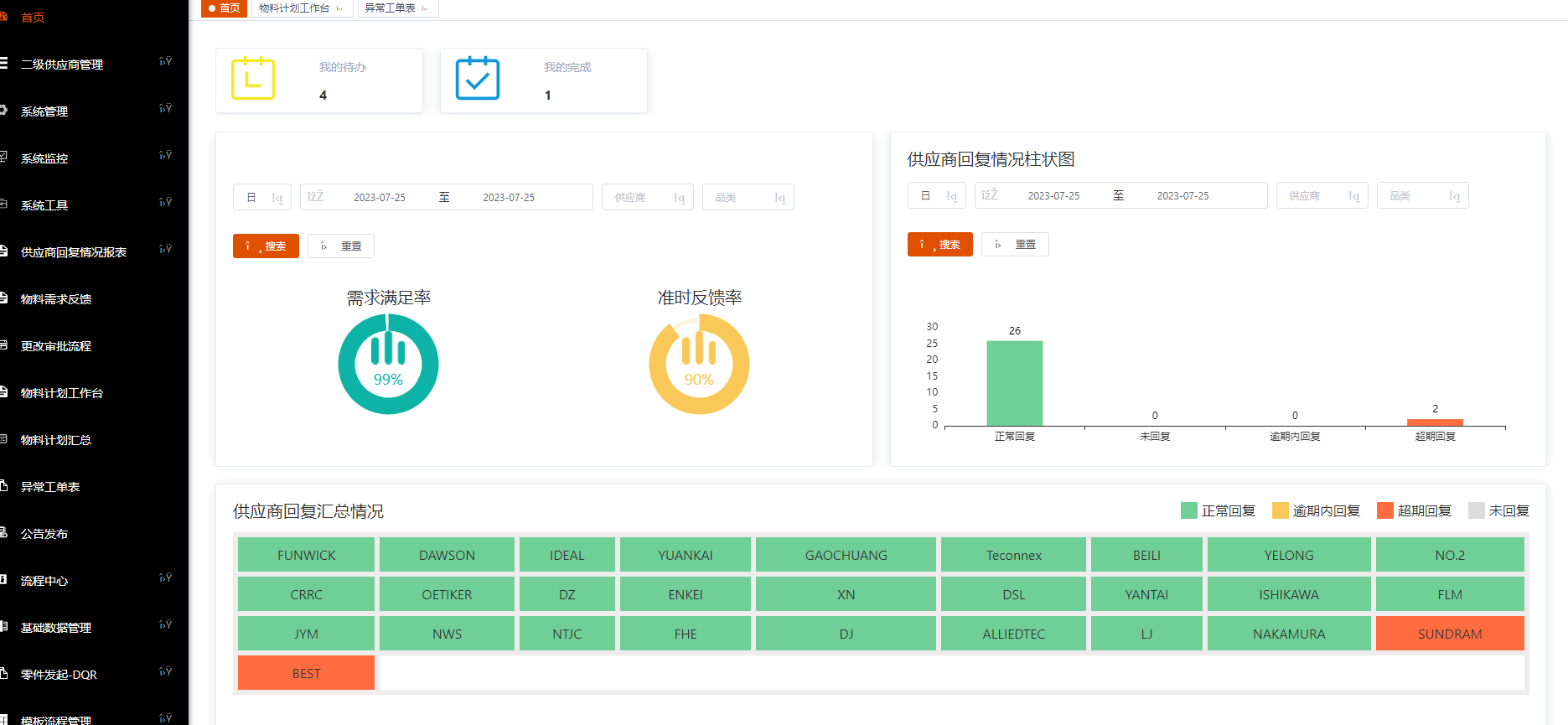
Task: Select supplier tile ALLIEDTEC
Action: coord(1013,634)
